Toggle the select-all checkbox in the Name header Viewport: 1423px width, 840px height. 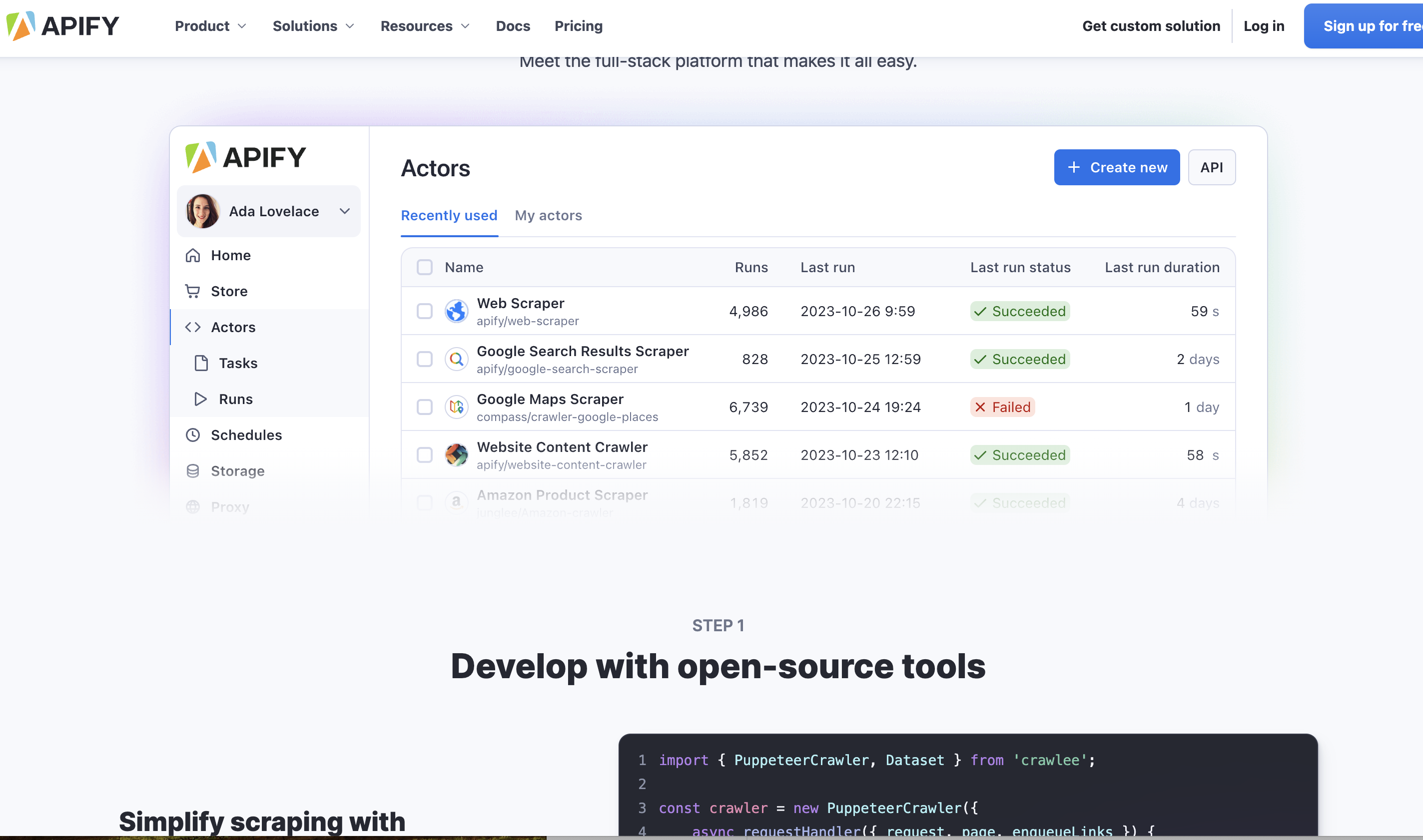(x=424, y=267)
